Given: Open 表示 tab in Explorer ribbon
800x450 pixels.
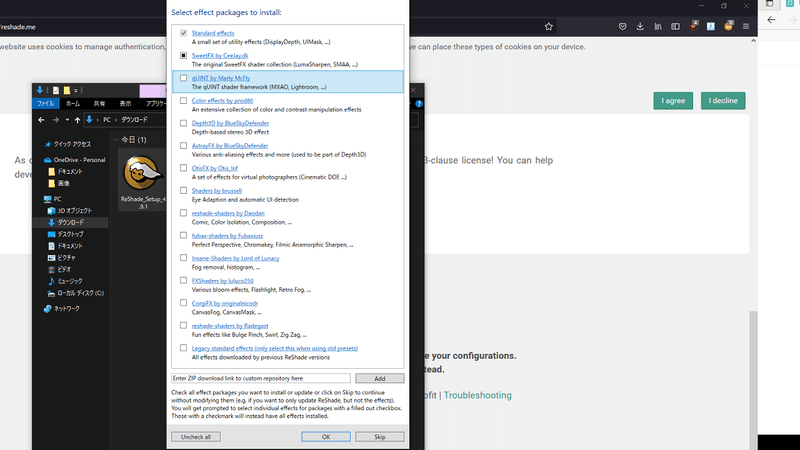Looking at the screenshot, I should coord(125,104).
